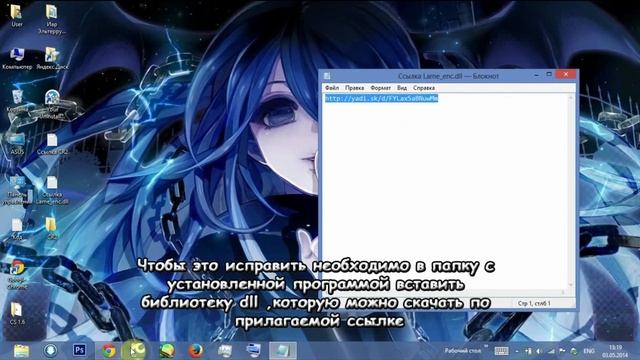Image resolution: width=640 pixels, height=360 pixels.
Task: Click the green round taskbar icon left of Firefox
Action: pos(167,351)
